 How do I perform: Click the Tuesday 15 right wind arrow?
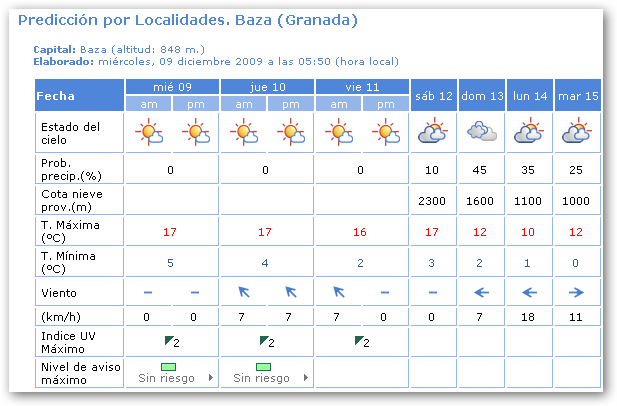click(576, 292)
